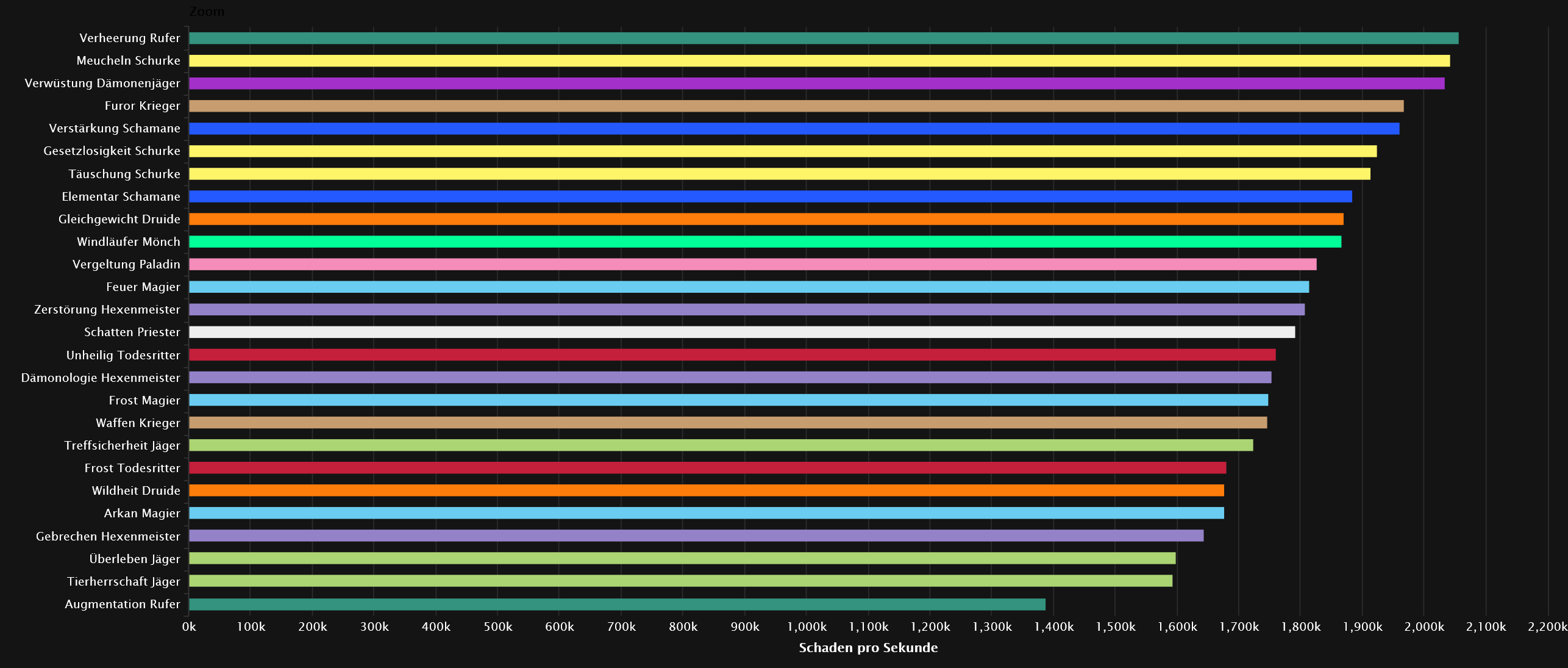The image size is (1568, 668).
Task: Click the '500k' axis tick label
Action: coord(498,627)
